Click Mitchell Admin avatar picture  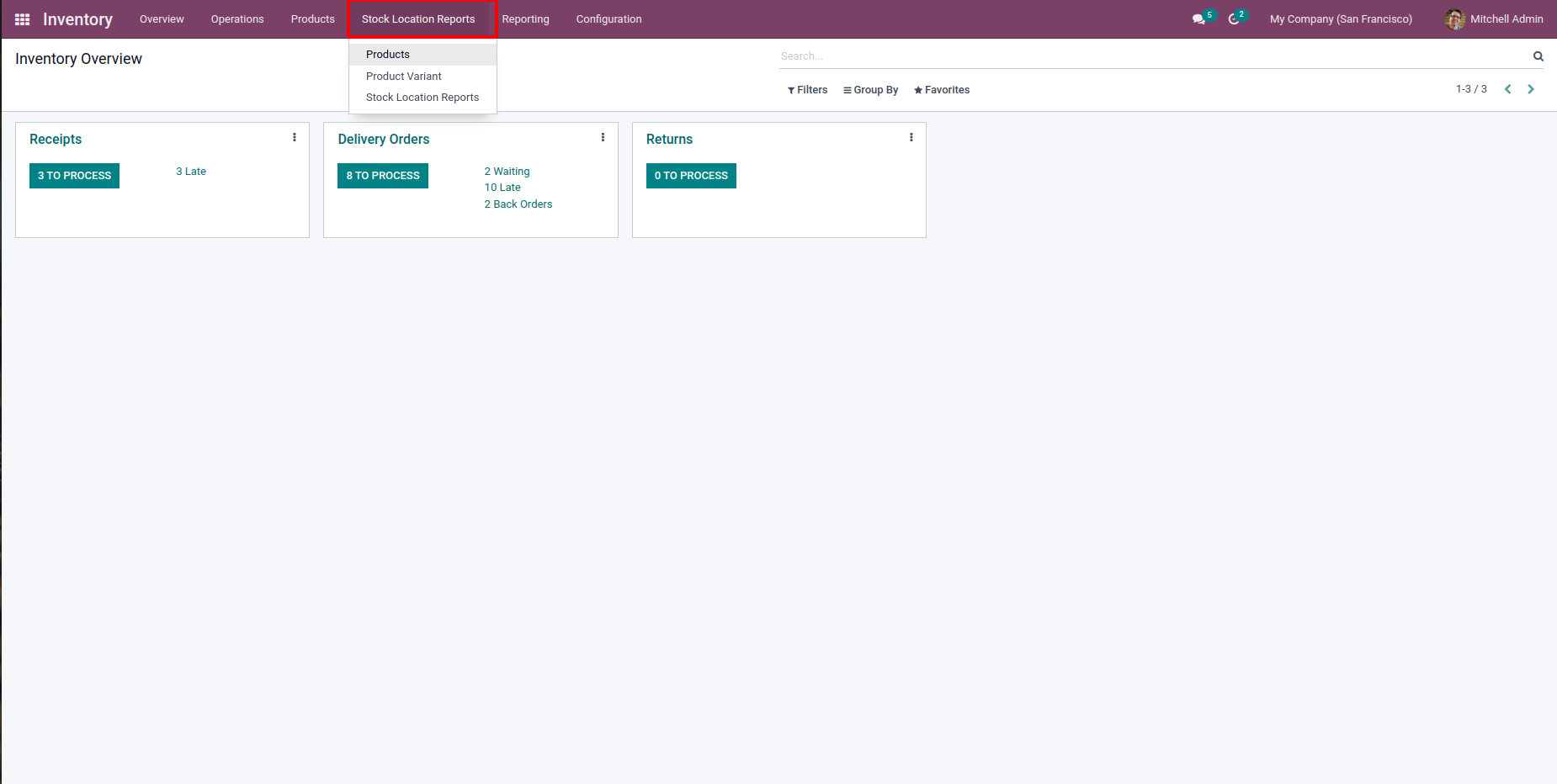point(1455,19)
